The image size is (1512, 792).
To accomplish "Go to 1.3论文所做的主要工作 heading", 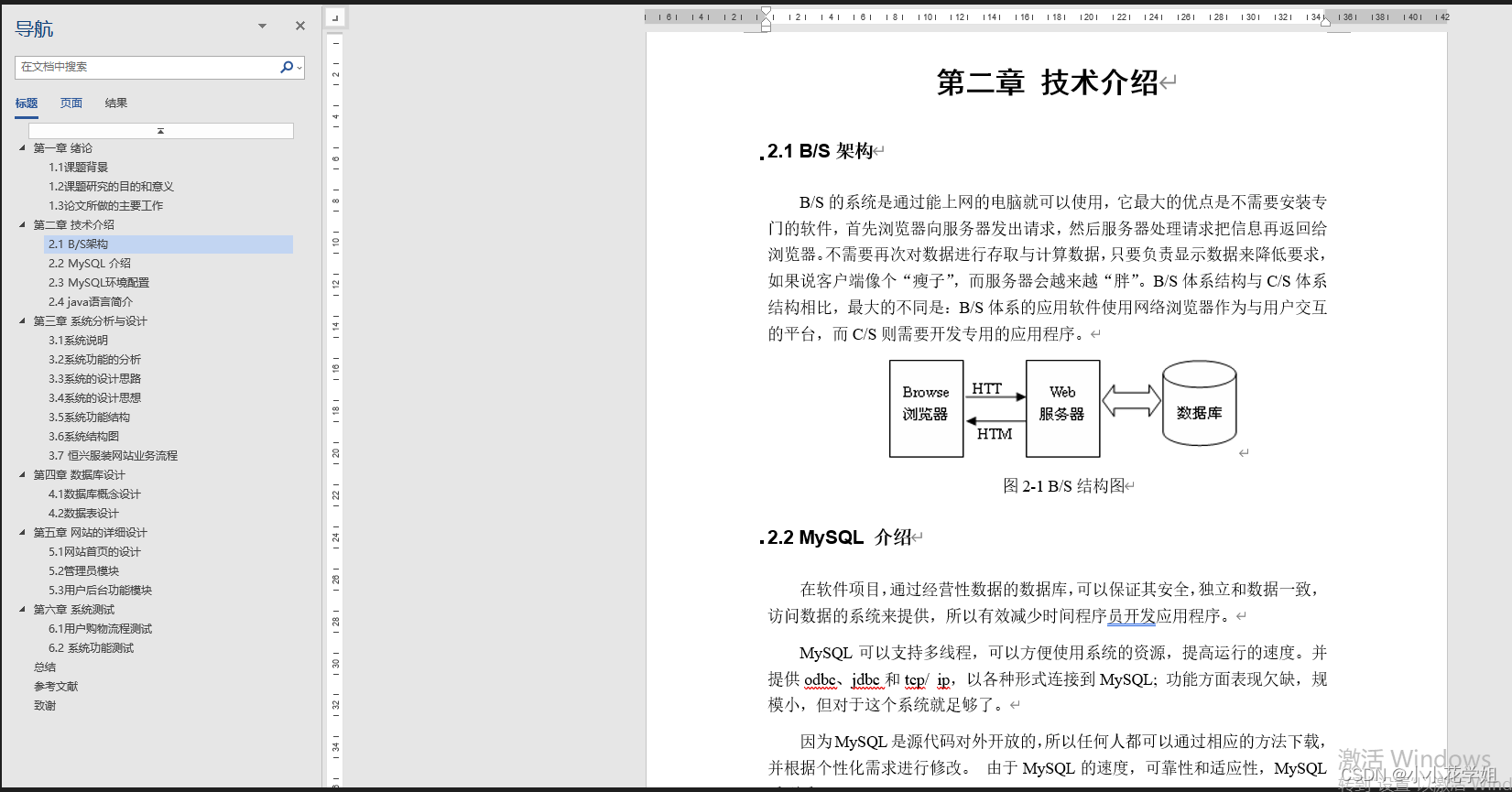I will click(105, 206).
